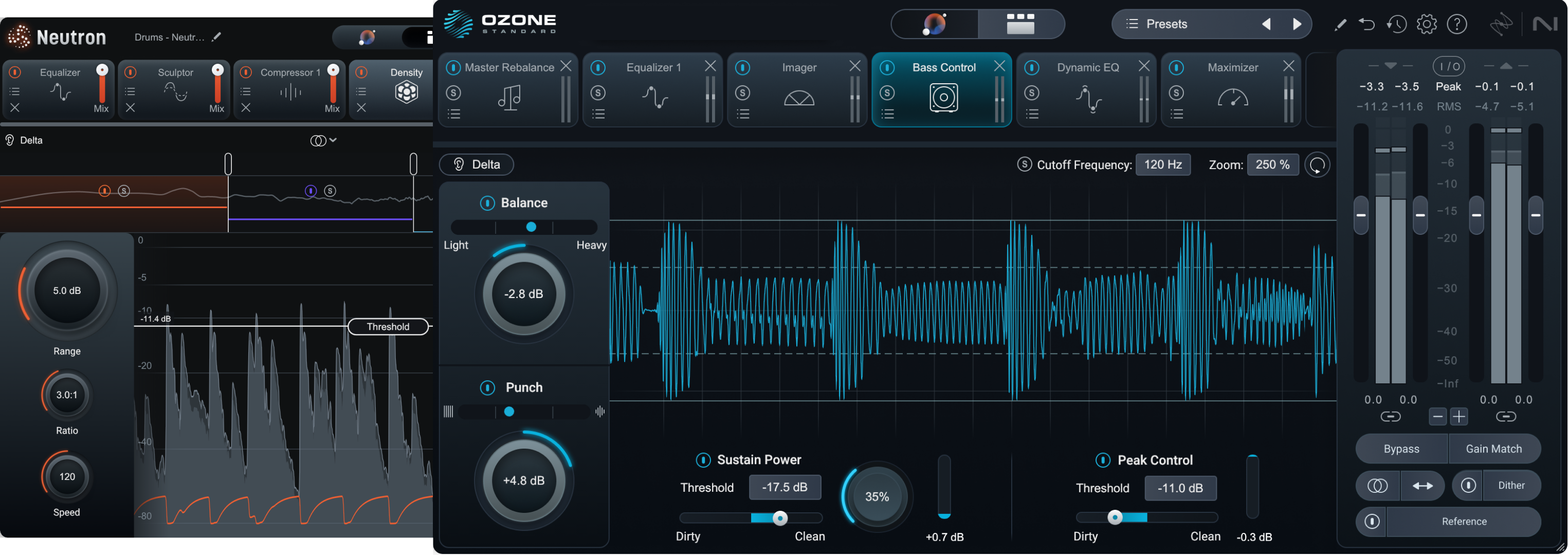The width and height of the screenshot is (1568, 555).
Task: Select the Imager module
Action: (798, 89)
